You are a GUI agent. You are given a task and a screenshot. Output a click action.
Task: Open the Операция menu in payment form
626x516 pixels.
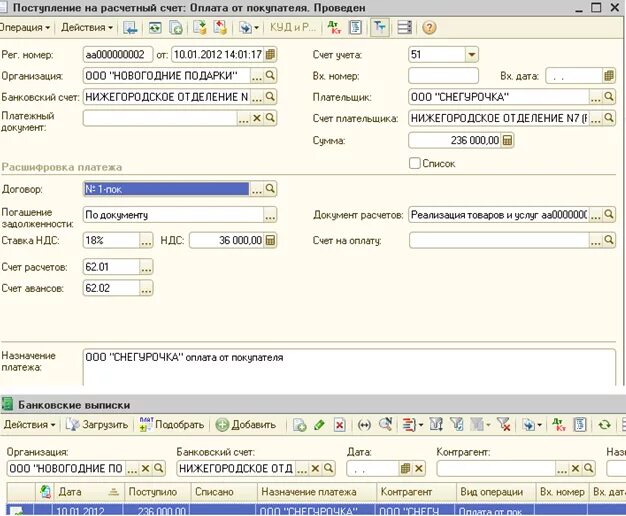click(x=25, y=28)
